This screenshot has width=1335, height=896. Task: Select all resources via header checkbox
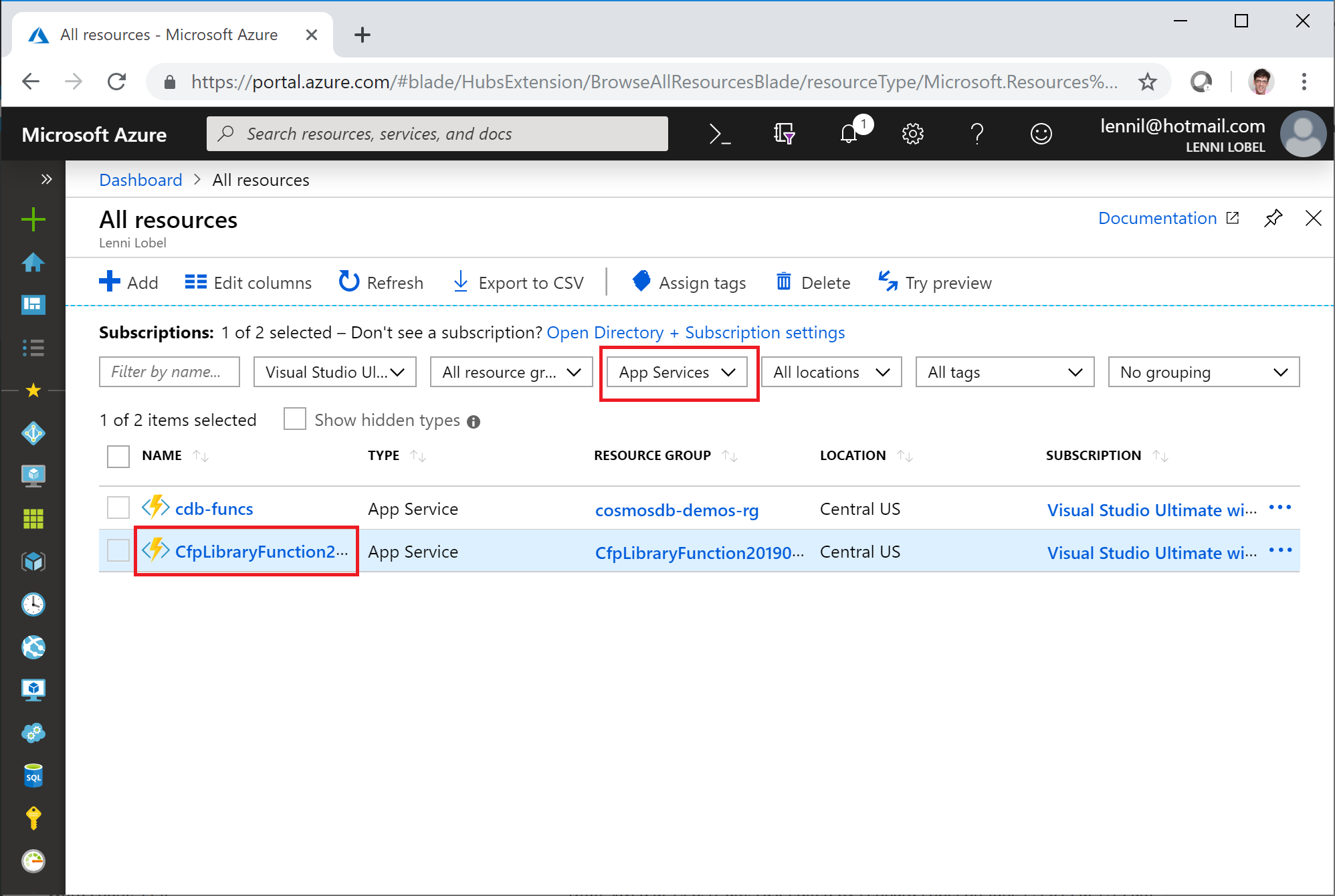118,457
